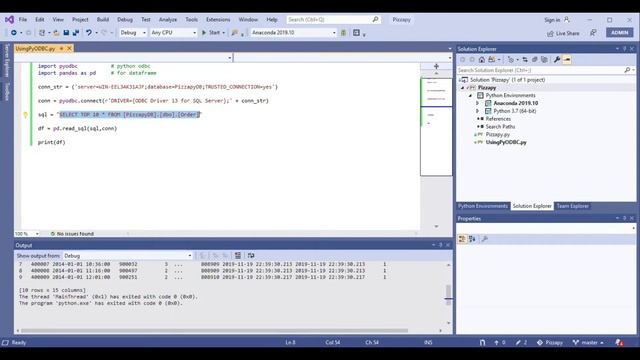The image size is (640, 360).
Task: Open the Toolbox side tab
Action: coord(7,91)
